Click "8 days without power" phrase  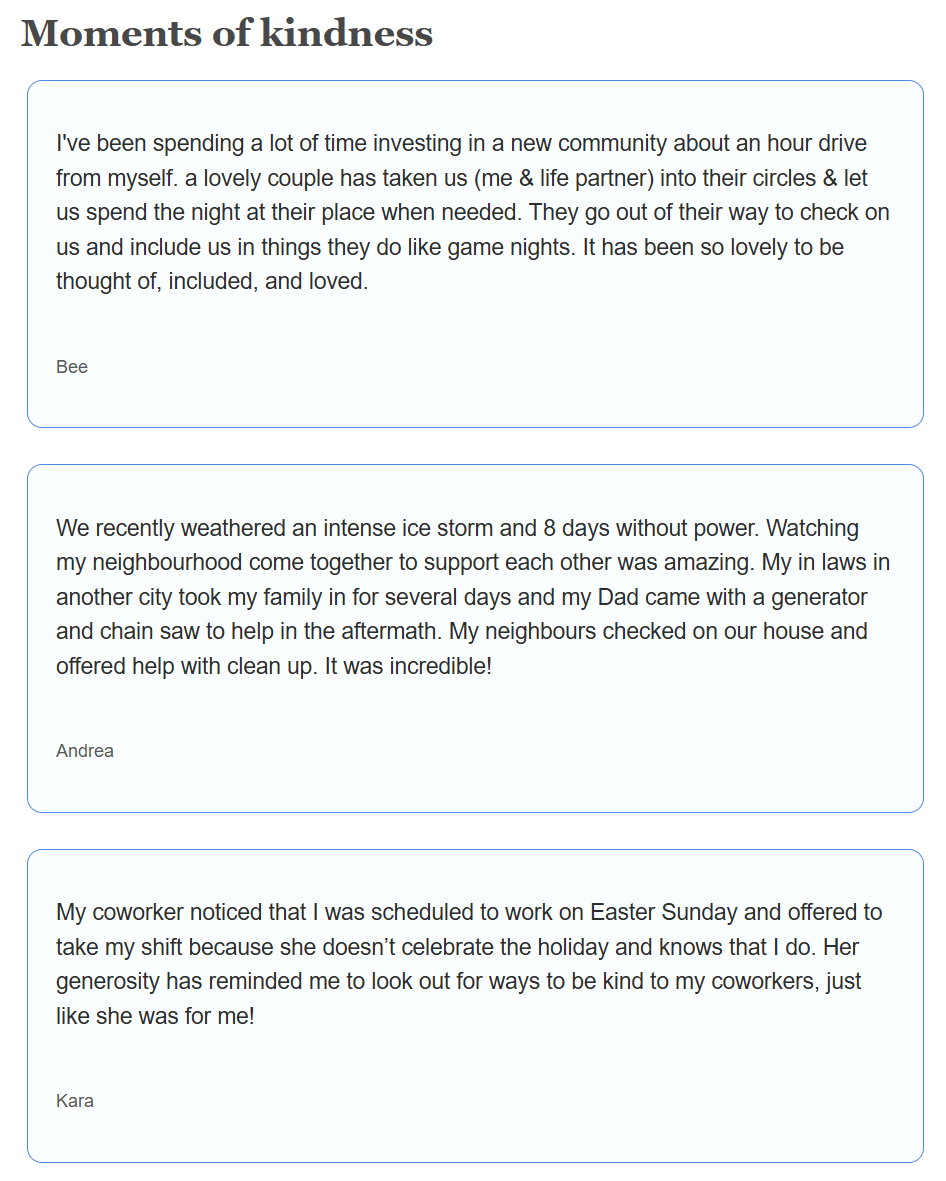[x=651, y=527]
